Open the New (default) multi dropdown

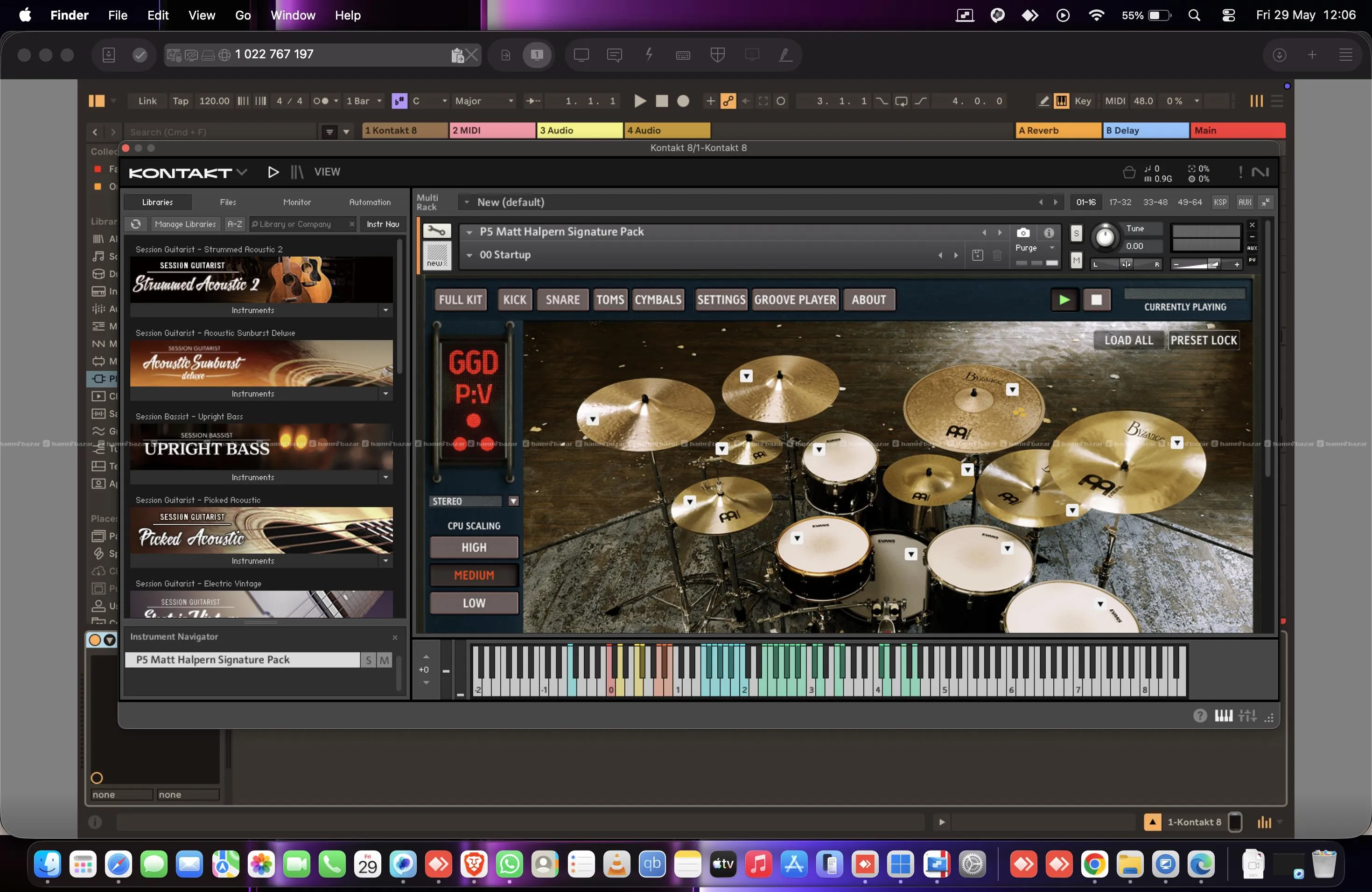click(x=466, y=202)
